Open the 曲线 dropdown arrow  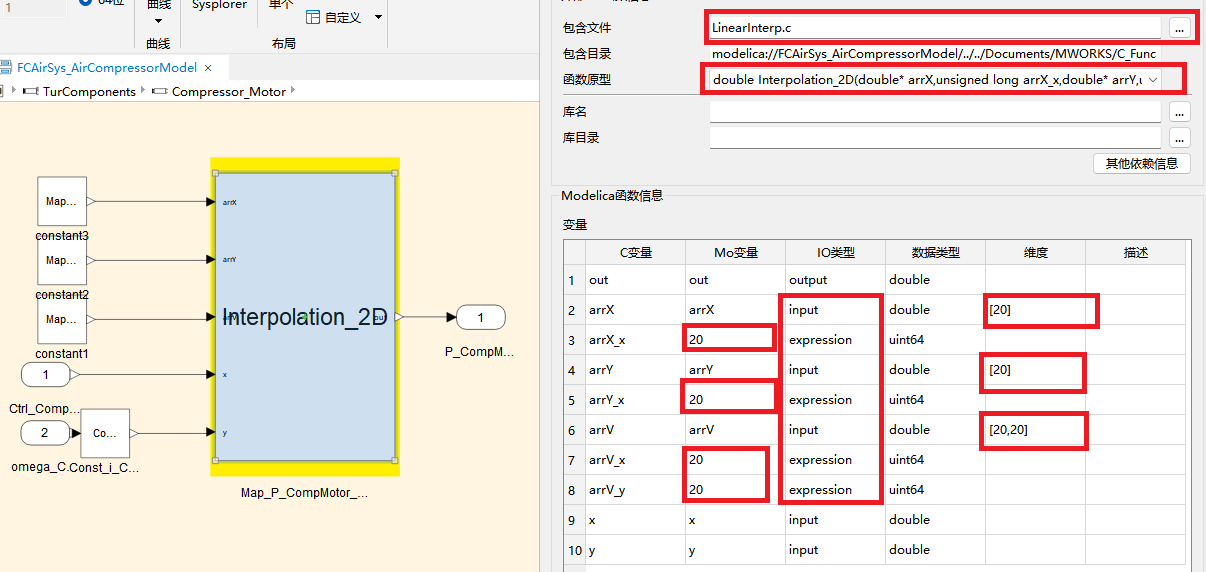point(158,21)
